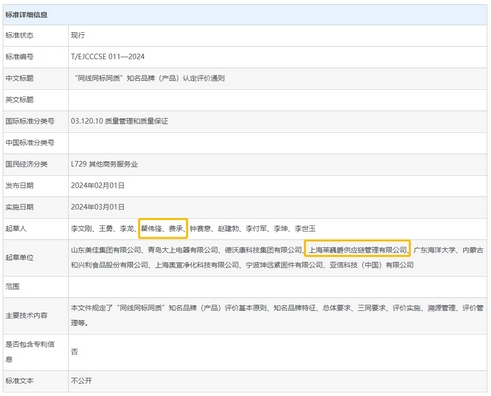Click the patent info value 否
Screen dimensions: 491x396
pos(74,352)
